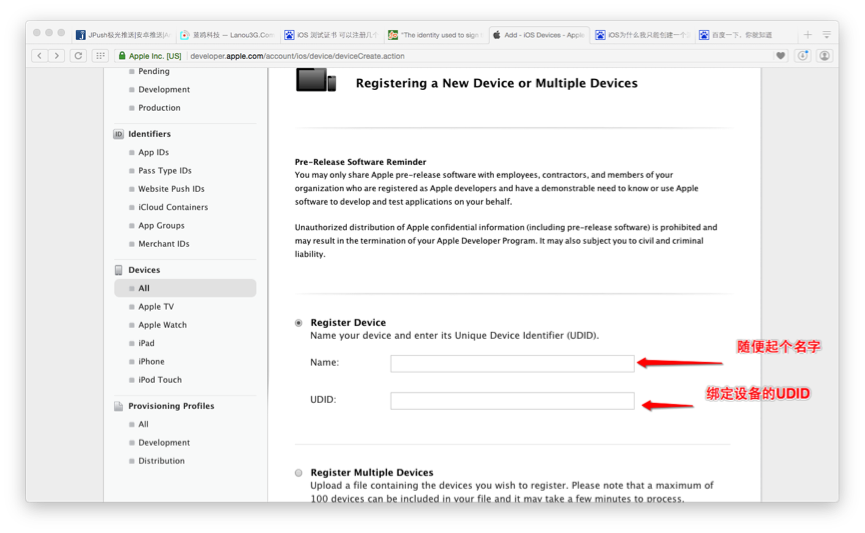Click the device Name input field
The height and width of the screenshot is (533, 865).
[512, 363]
